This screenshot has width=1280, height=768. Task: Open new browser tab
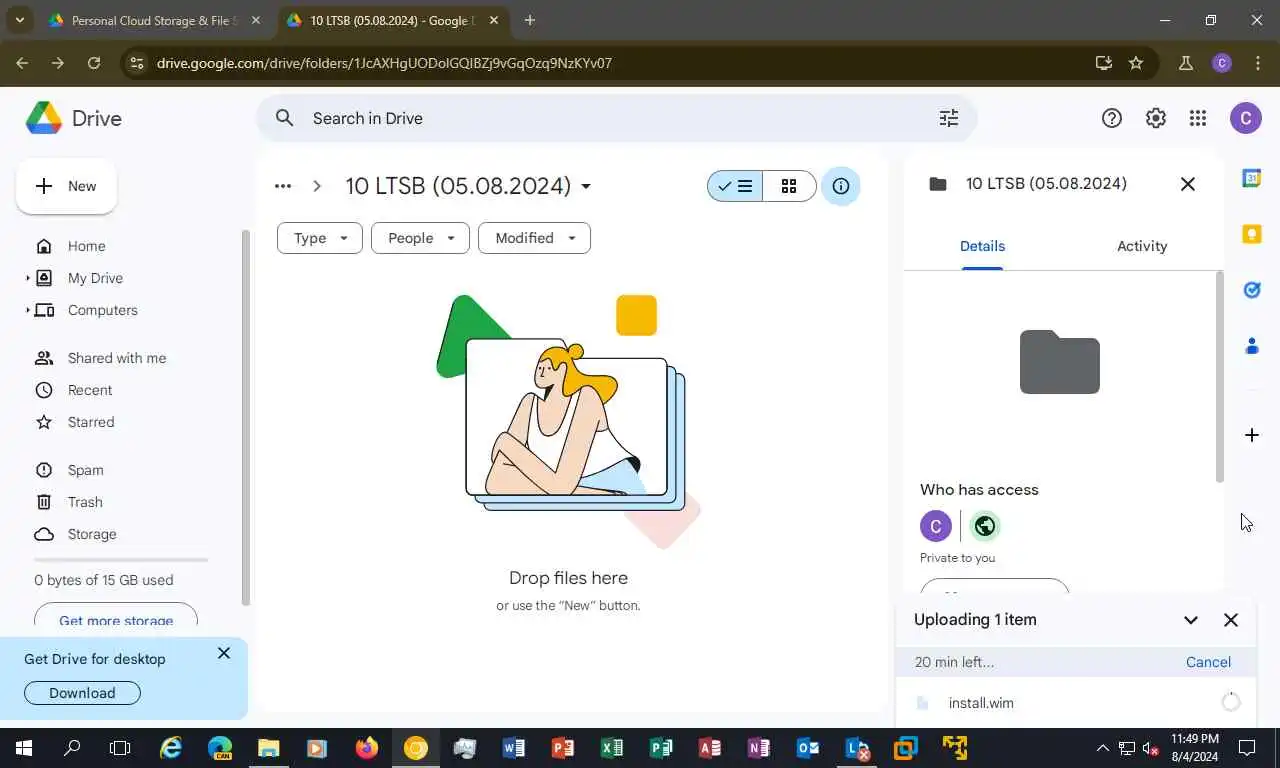pyautogui.click(x=530, y=20)
